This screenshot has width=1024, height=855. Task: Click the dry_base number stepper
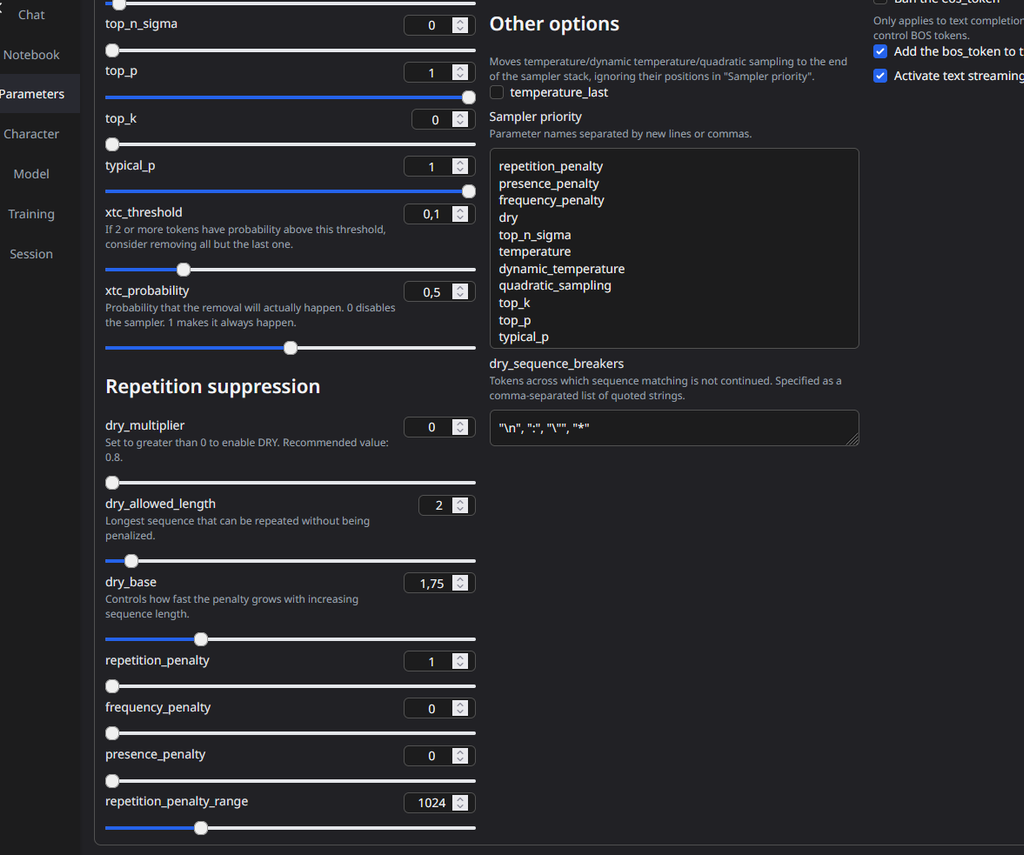point(460,583)
